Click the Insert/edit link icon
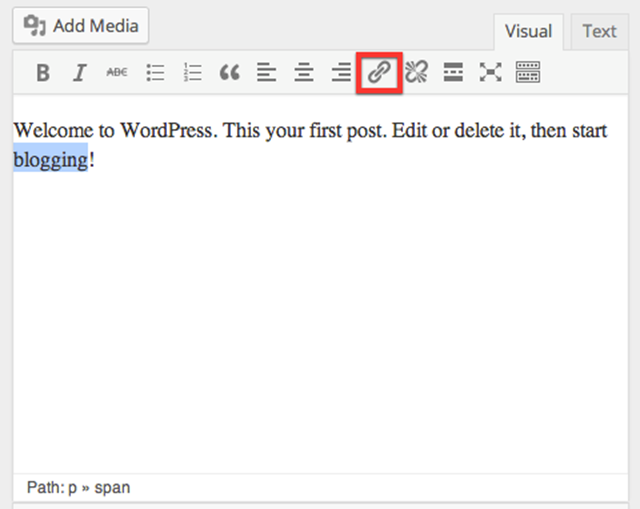This screenshot has height=509, width=640. pos(379,73)
